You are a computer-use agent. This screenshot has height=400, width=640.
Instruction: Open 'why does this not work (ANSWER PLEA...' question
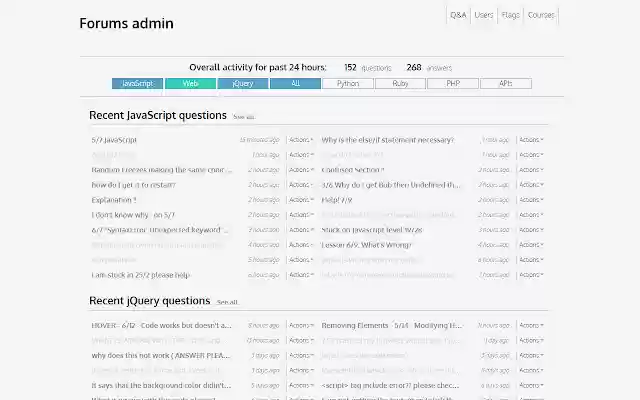pos(161,356)
